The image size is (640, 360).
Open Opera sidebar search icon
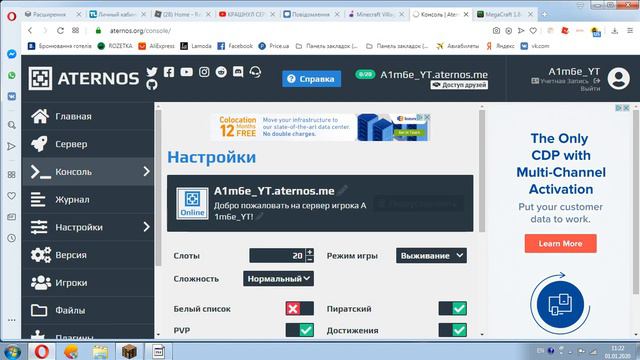(x=11, y=125)
